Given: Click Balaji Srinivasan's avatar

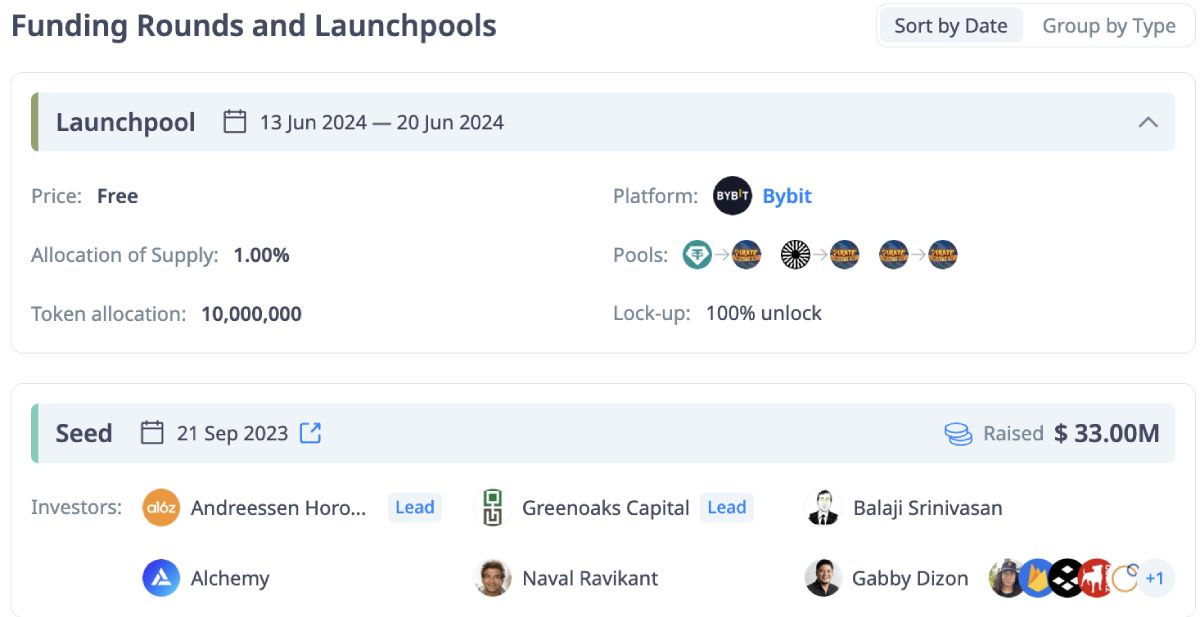Looking at the screenshot, I should [x=823, y=508].
